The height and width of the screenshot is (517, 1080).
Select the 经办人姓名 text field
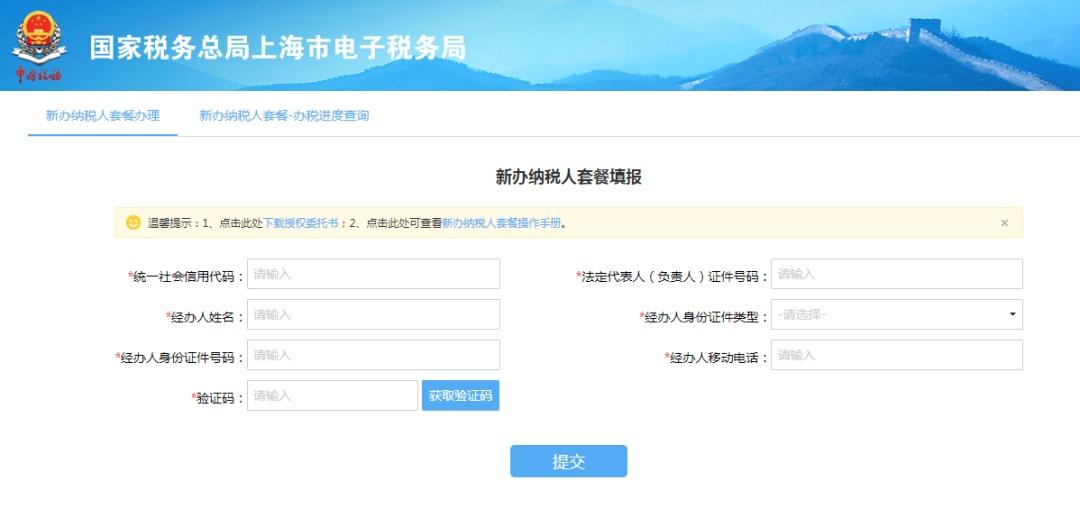pyautogui.click(x=373, y=315)
